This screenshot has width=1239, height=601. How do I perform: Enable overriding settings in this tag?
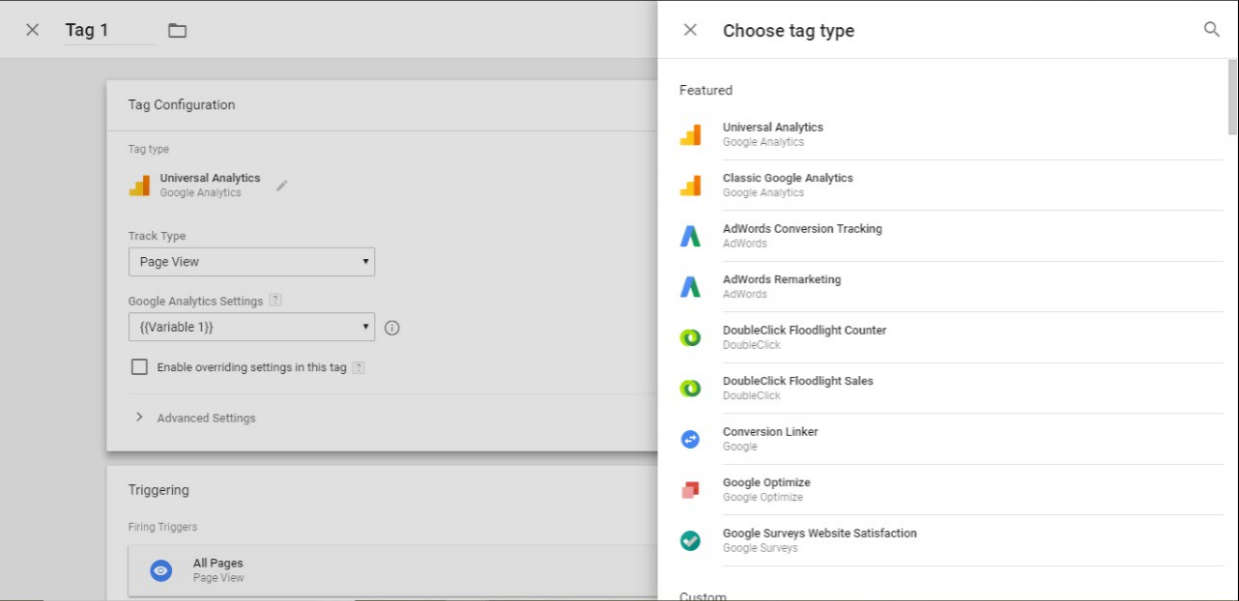coord(139,367)
